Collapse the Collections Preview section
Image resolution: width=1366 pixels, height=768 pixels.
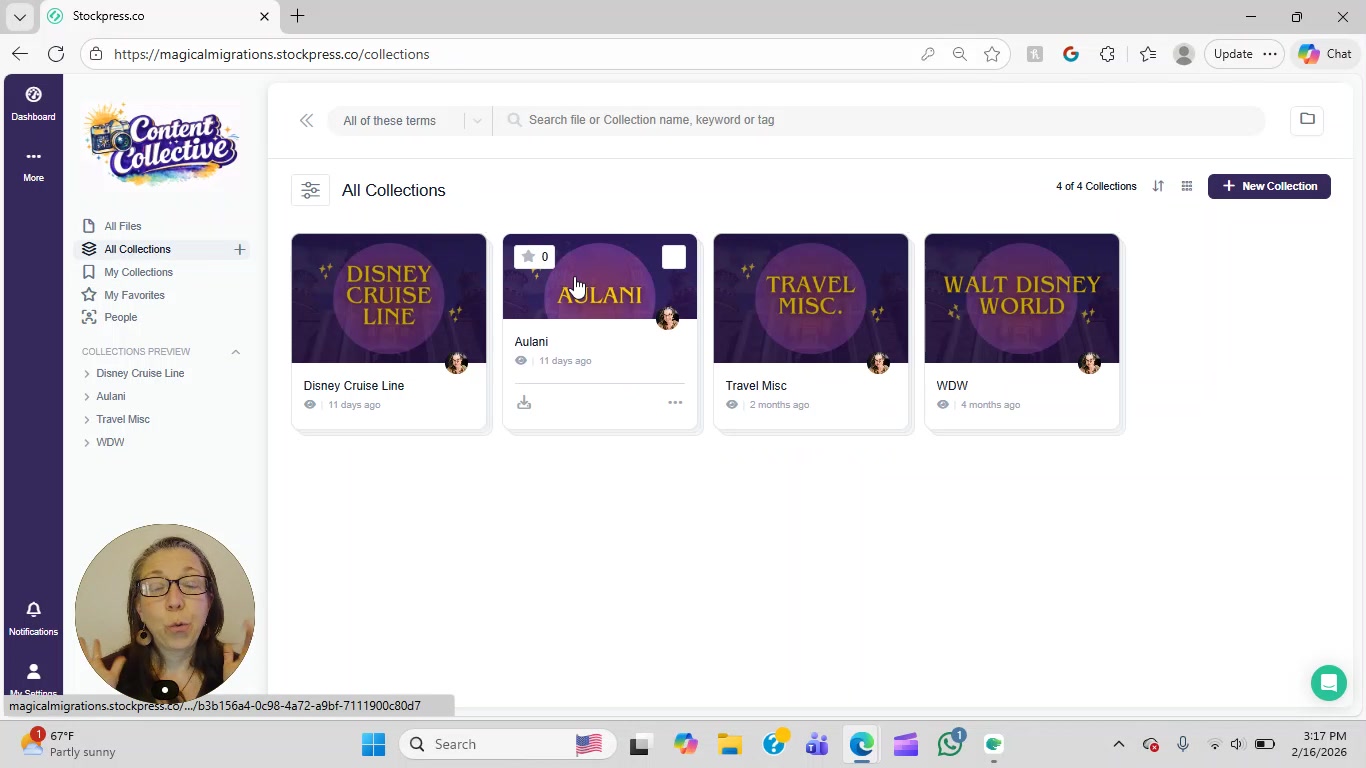click(x=236, y=352)
